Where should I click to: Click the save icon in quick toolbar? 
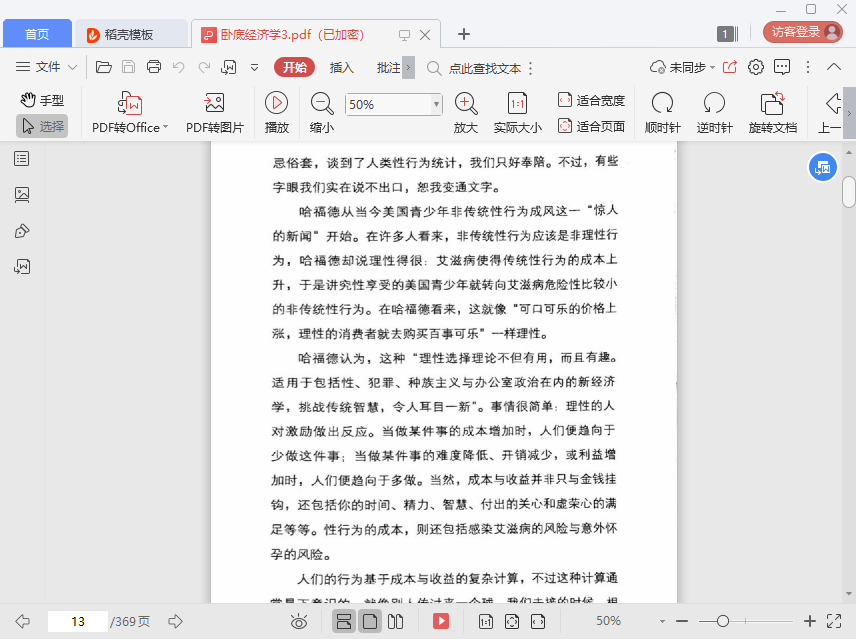(x=128, y=67)
